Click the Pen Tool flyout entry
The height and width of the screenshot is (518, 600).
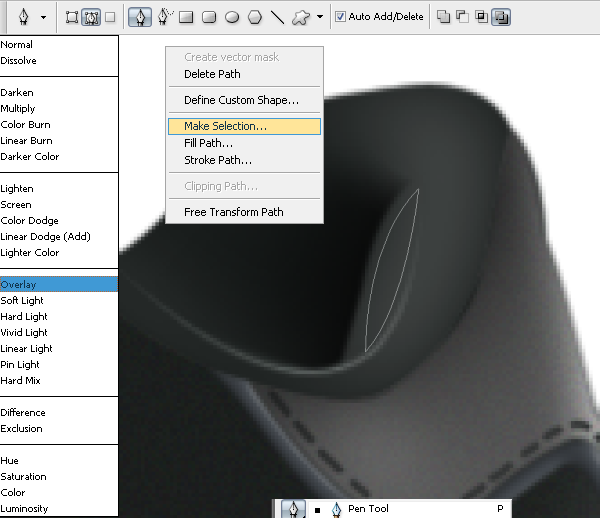click(x=410, y=509)
